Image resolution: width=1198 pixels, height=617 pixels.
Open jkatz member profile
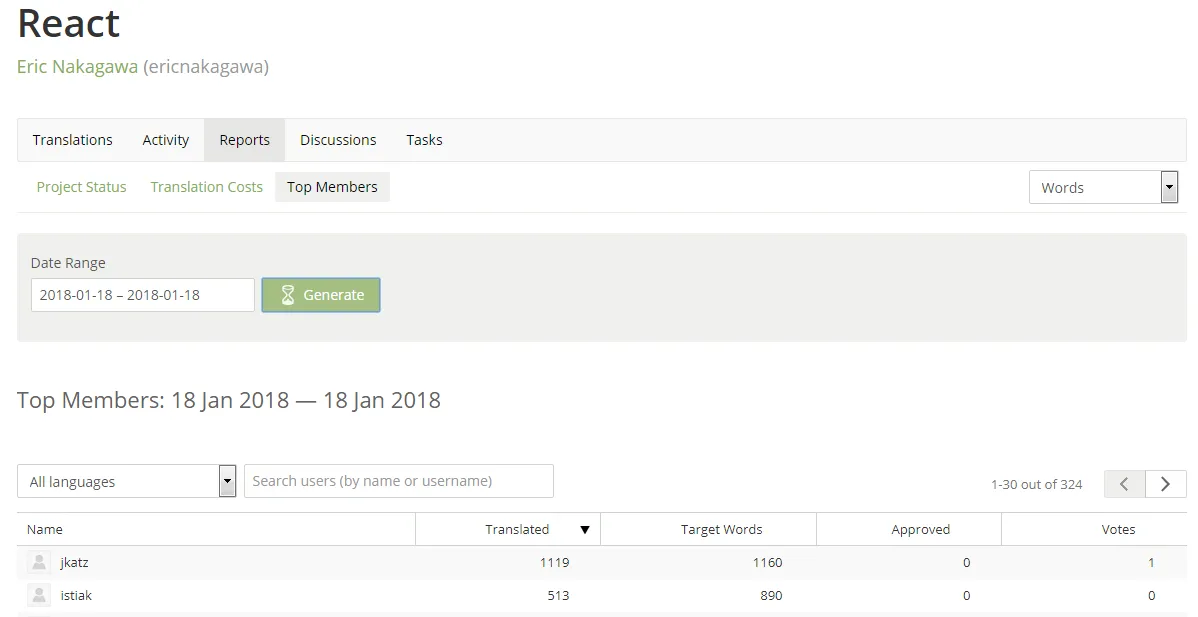tap(74, 563)
